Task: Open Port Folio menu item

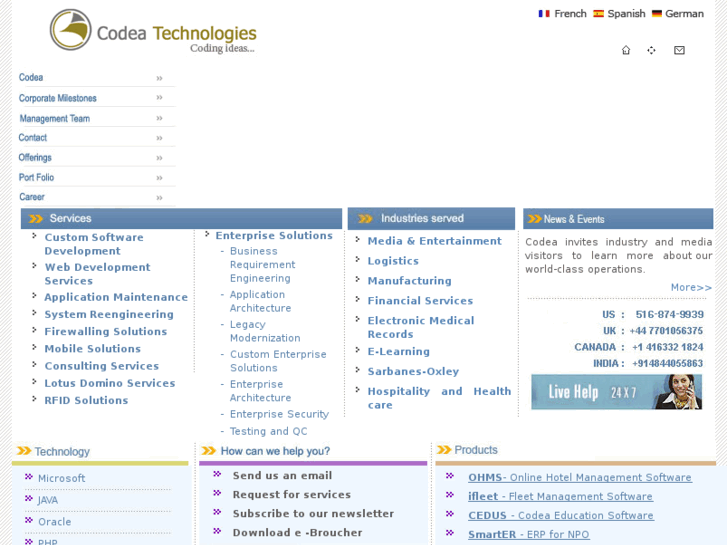Action: 36,178
